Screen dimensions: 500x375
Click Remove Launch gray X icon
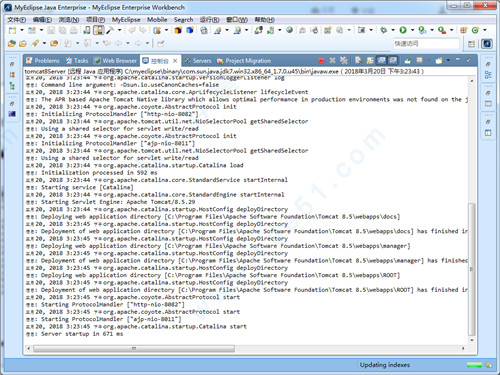coord(332,60)
